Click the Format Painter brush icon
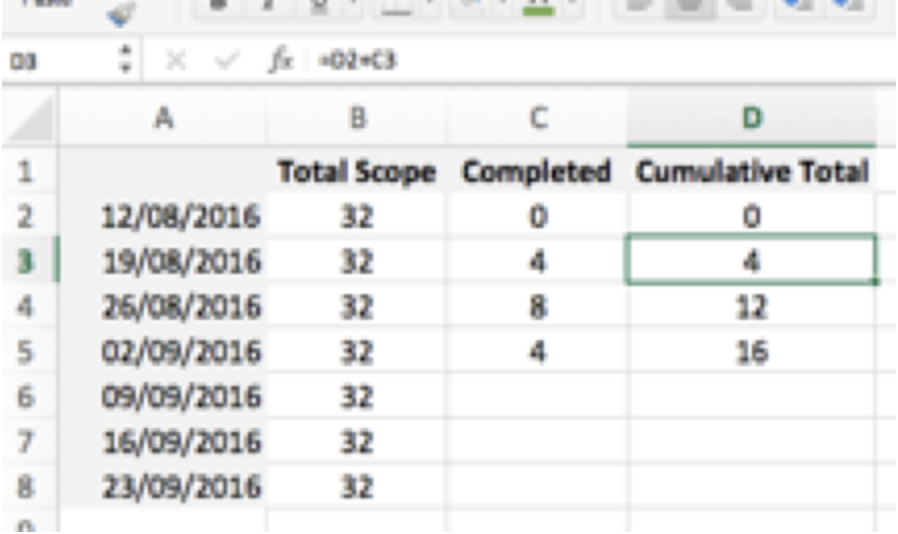 coord(124,12)
